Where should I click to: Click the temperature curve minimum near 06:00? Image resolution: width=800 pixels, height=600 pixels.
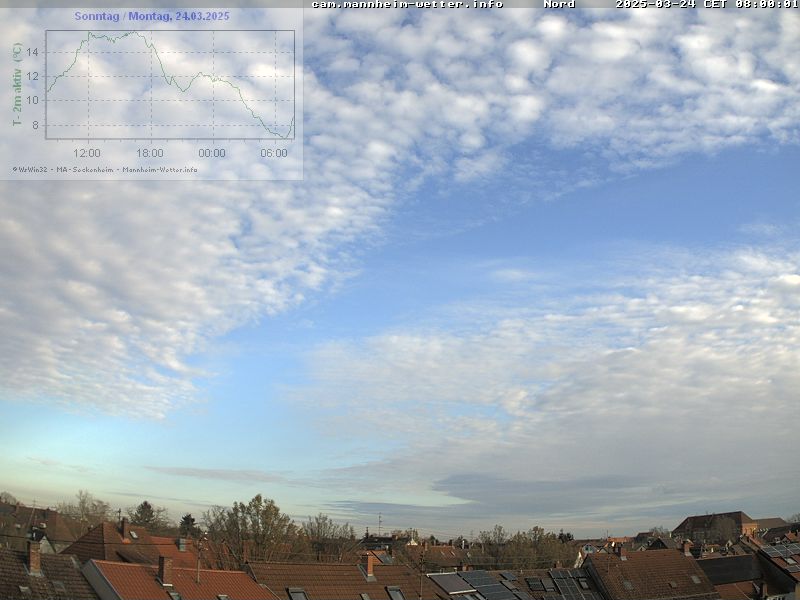287,136
